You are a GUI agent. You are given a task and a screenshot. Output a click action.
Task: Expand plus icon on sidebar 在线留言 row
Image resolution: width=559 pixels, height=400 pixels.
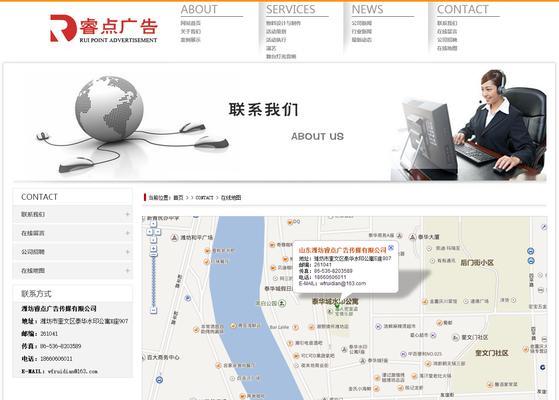pos(127,233)
